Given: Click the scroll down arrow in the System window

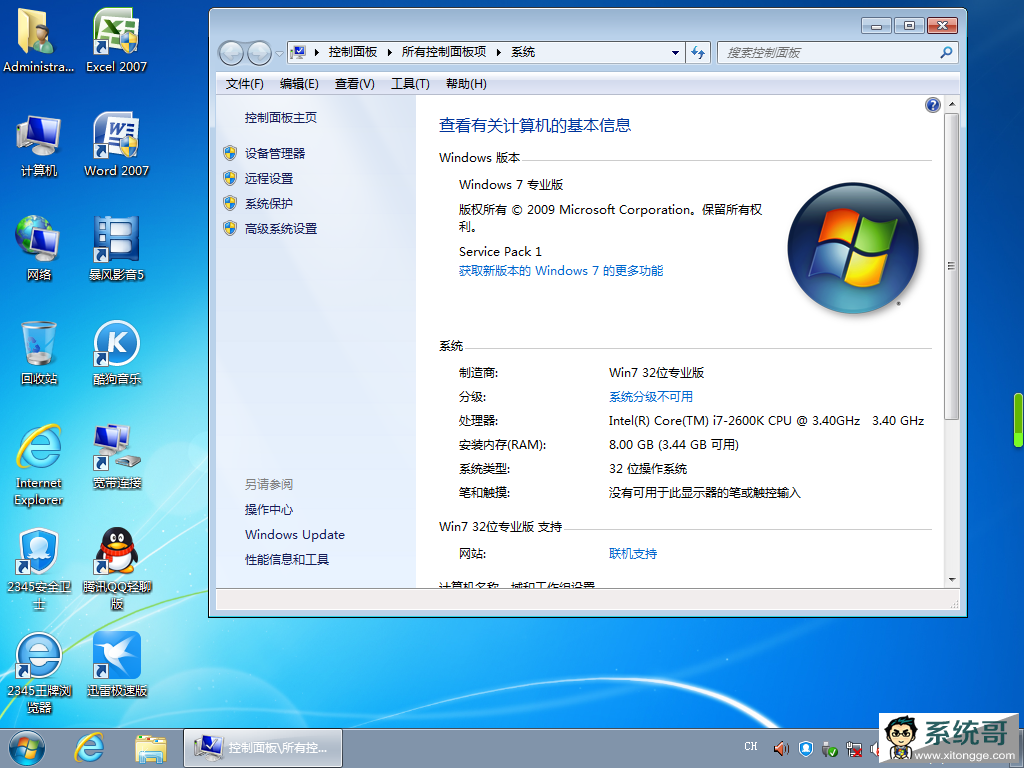Looking at the screenshot, I should (x=952, y=580).
